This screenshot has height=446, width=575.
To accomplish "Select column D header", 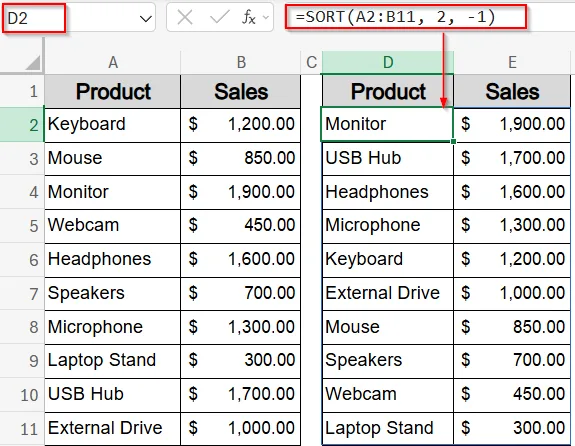I will pos(388,62).
